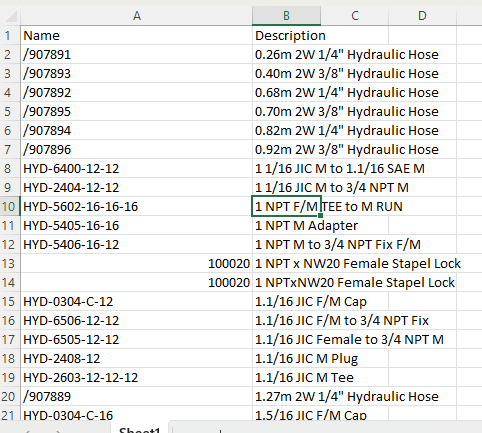The height and width of the screenshot is (433, 482).
Task: Select column A header
Action: (x=137, y=16)
